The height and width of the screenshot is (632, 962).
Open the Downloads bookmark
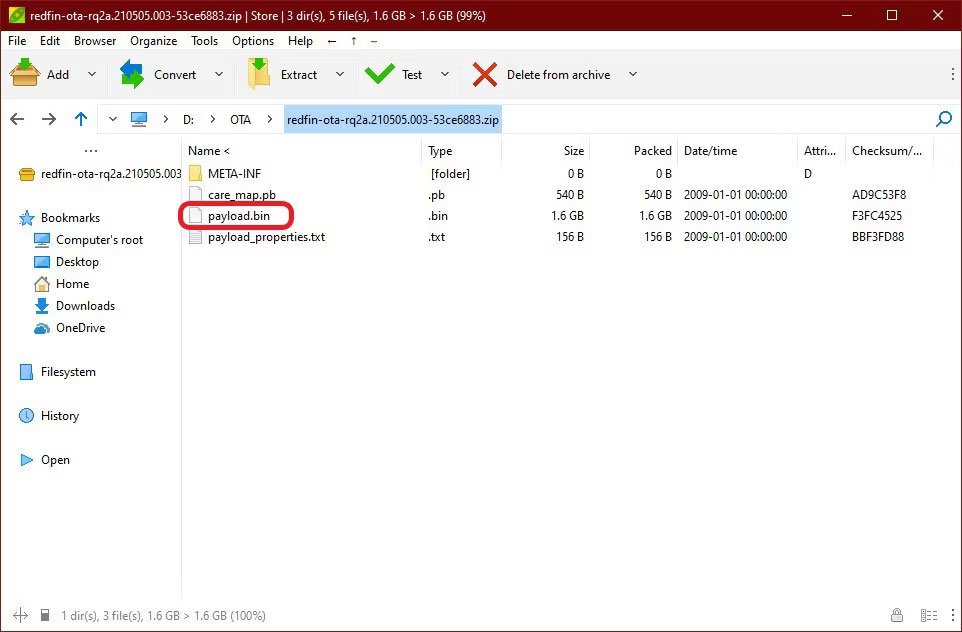click(74, 306)
